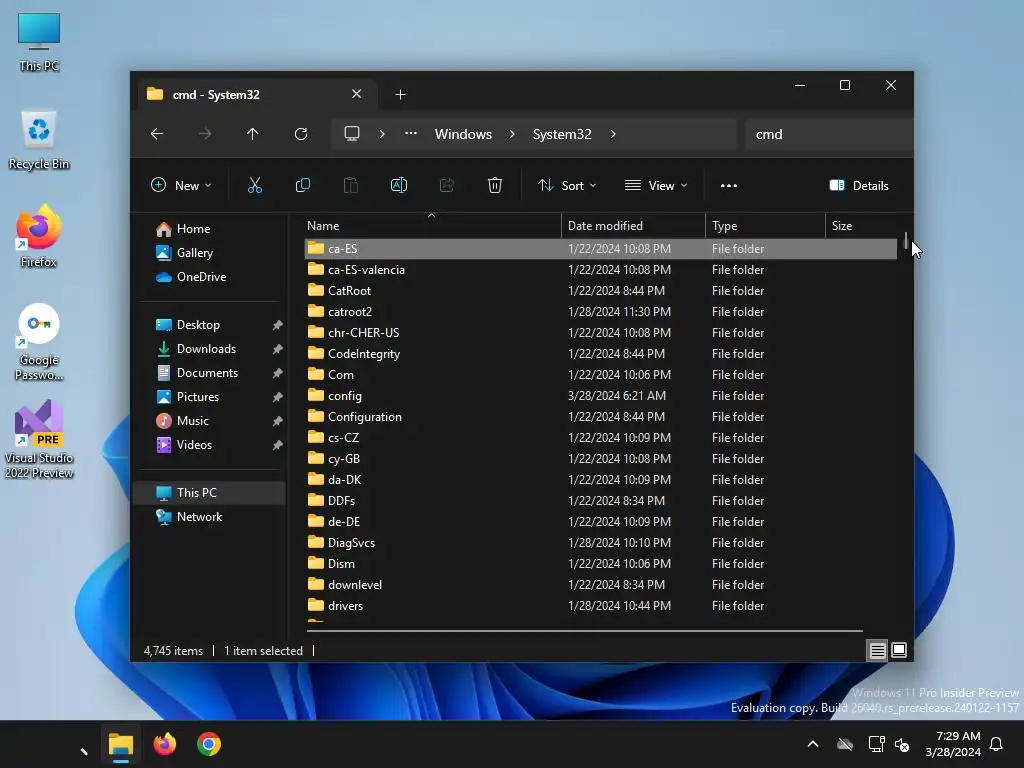The width and height of the screenshot is (1024, 768).
Task: Close the cmd - System32 tab
Action: pos(357,94)
